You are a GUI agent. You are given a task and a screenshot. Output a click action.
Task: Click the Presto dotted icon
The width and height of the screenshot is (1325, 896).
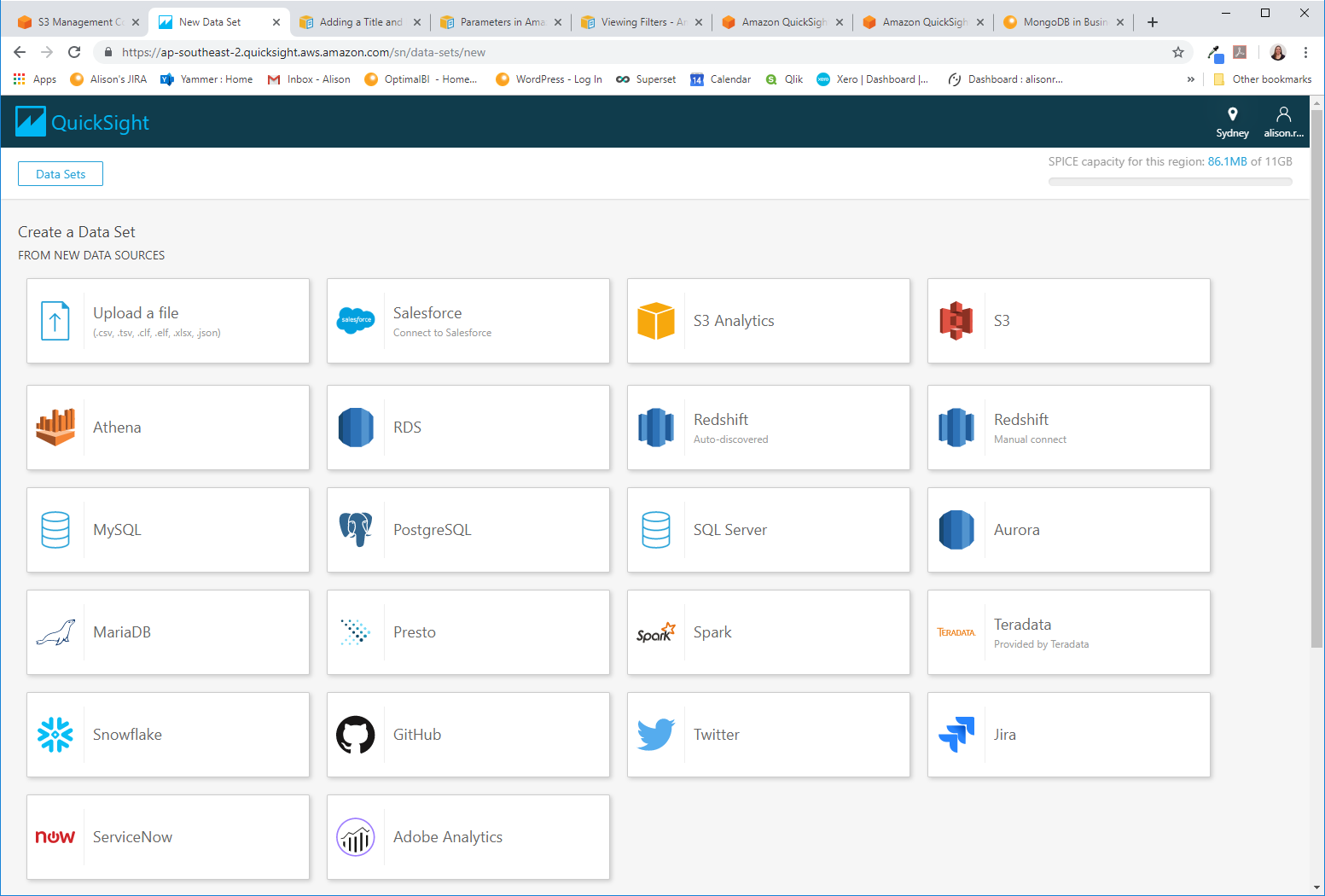coord(356,632)
